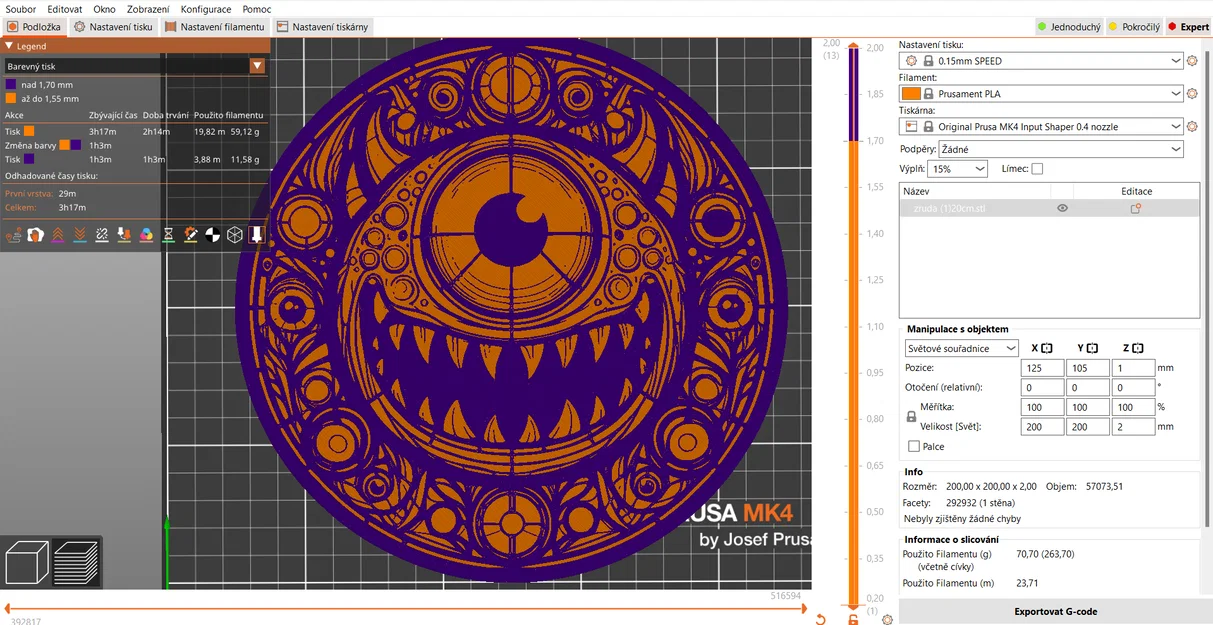Open the Okno menu
The height and width of the screenshot is (625, 1213).
(x=104, y=9)
